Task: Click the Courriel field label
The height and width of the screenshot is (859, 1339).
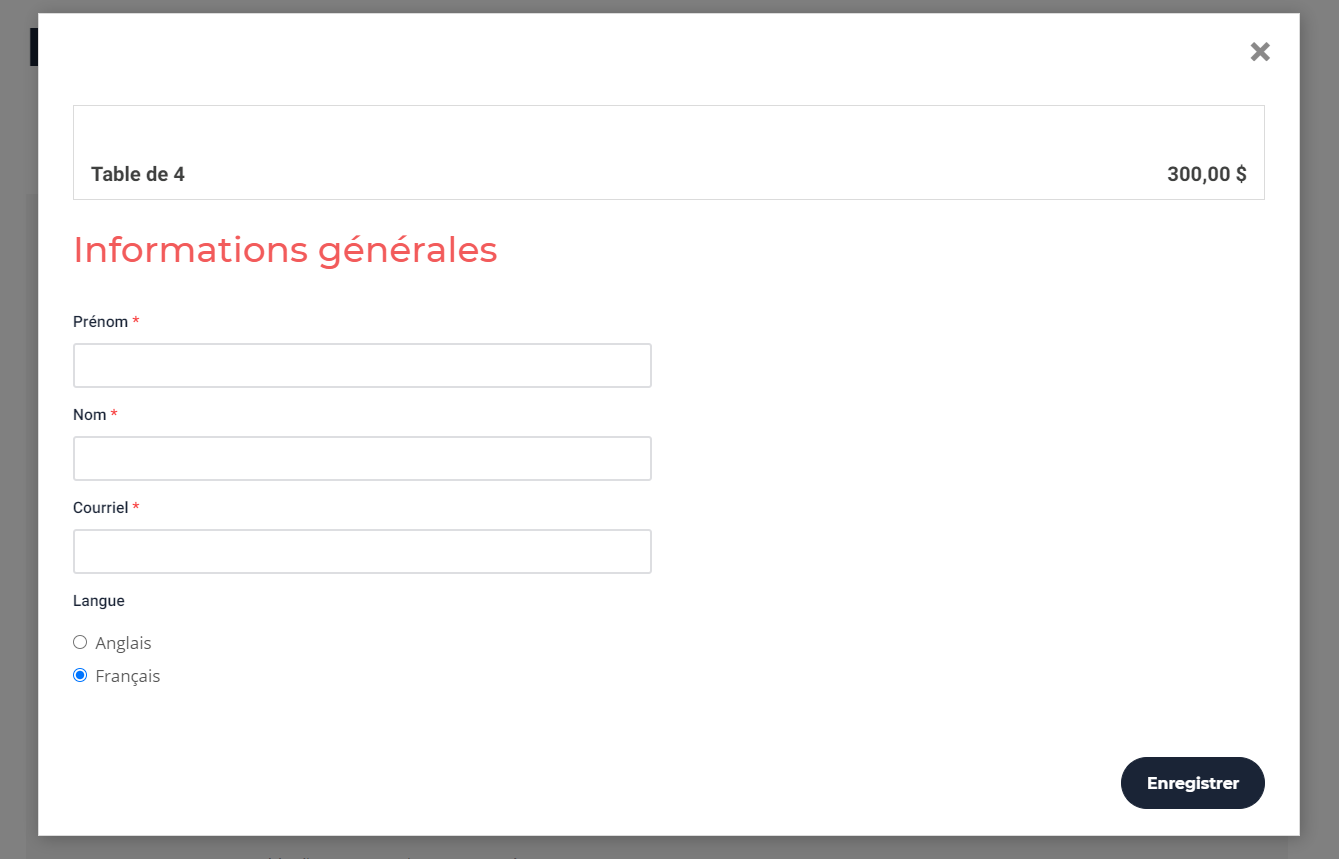Action: pos(100,508)
